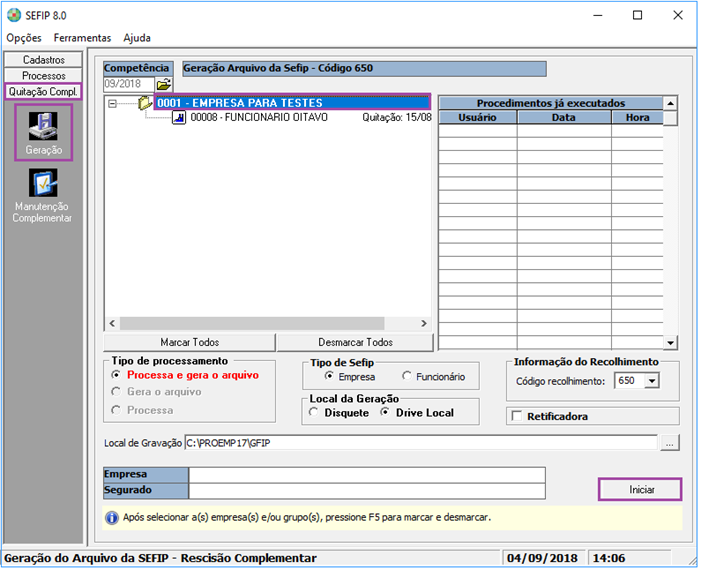Click the blue info icon in hint bar
This screenshot has height=570, width=701.
coord(112,518)
